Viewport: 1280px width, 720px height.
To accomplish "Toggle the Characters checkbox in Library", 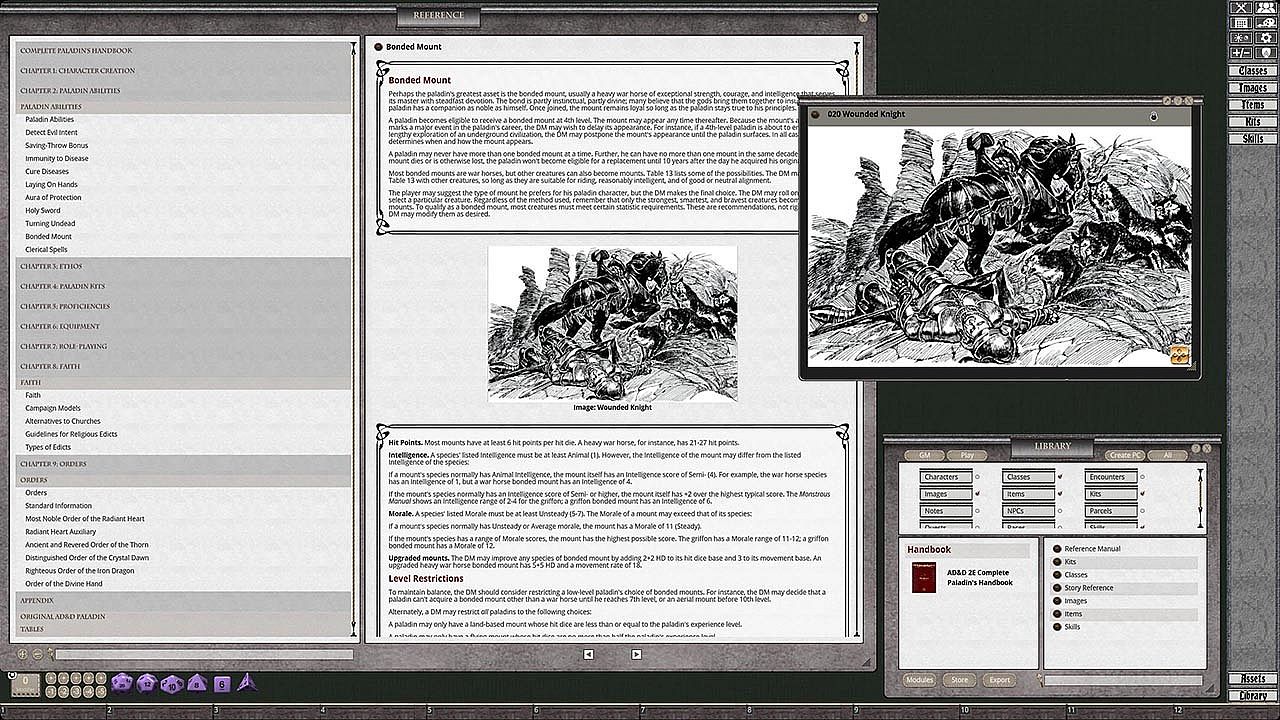I will [977, 477].
